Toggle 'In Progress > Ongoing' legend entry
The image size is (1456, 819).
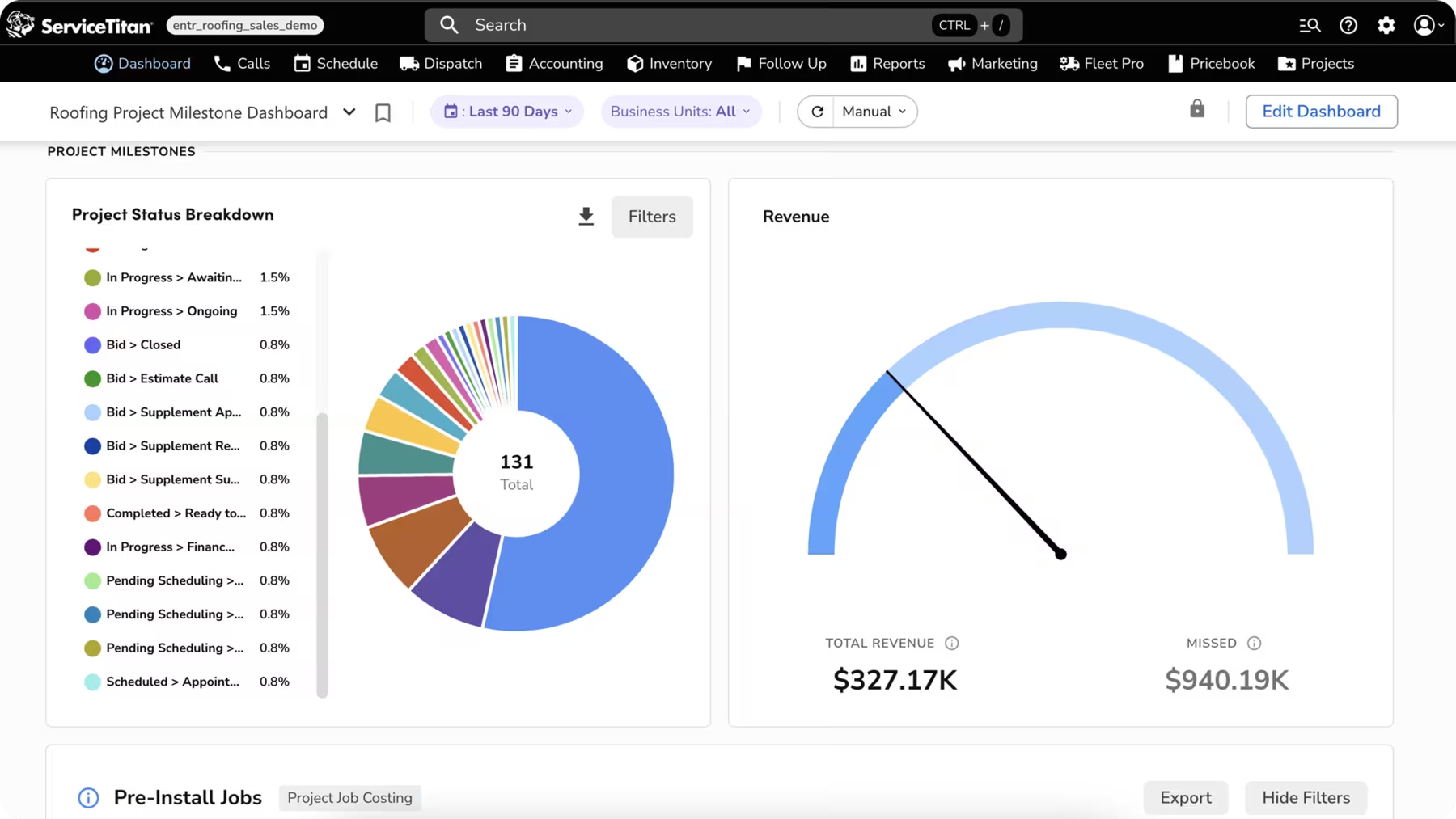171,311
